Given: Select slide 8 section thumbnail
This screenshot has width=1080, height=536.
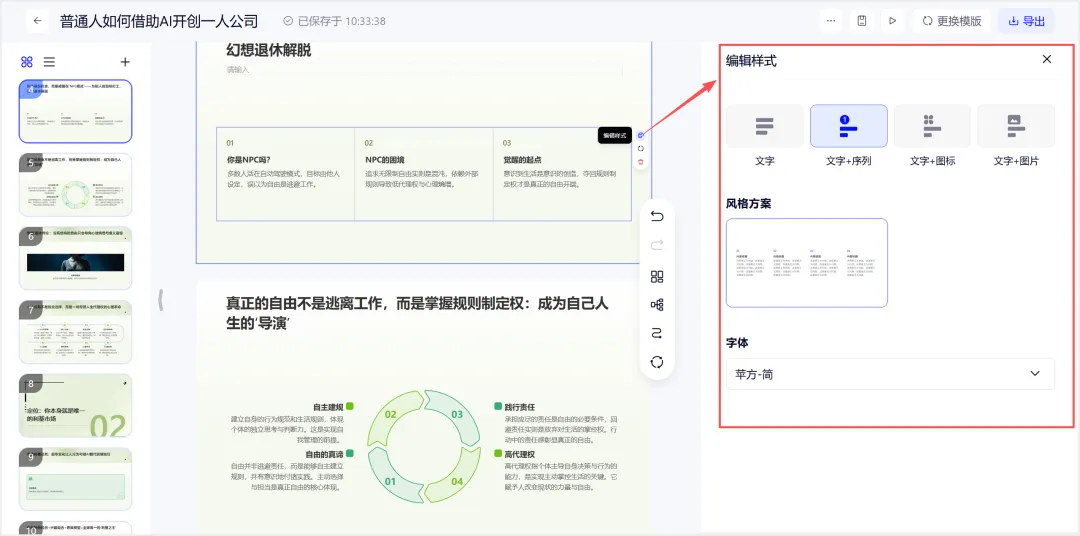Looking at the screenshot, I should [76, 406].
